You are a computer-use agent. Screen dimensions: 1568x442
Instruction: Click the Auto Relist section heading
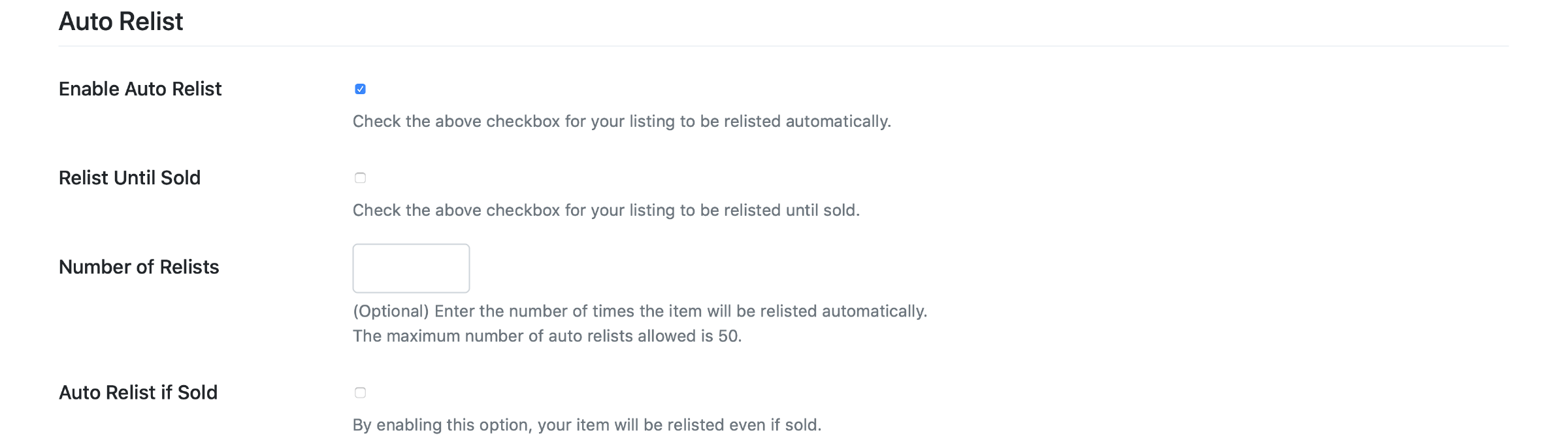[121, 22]
